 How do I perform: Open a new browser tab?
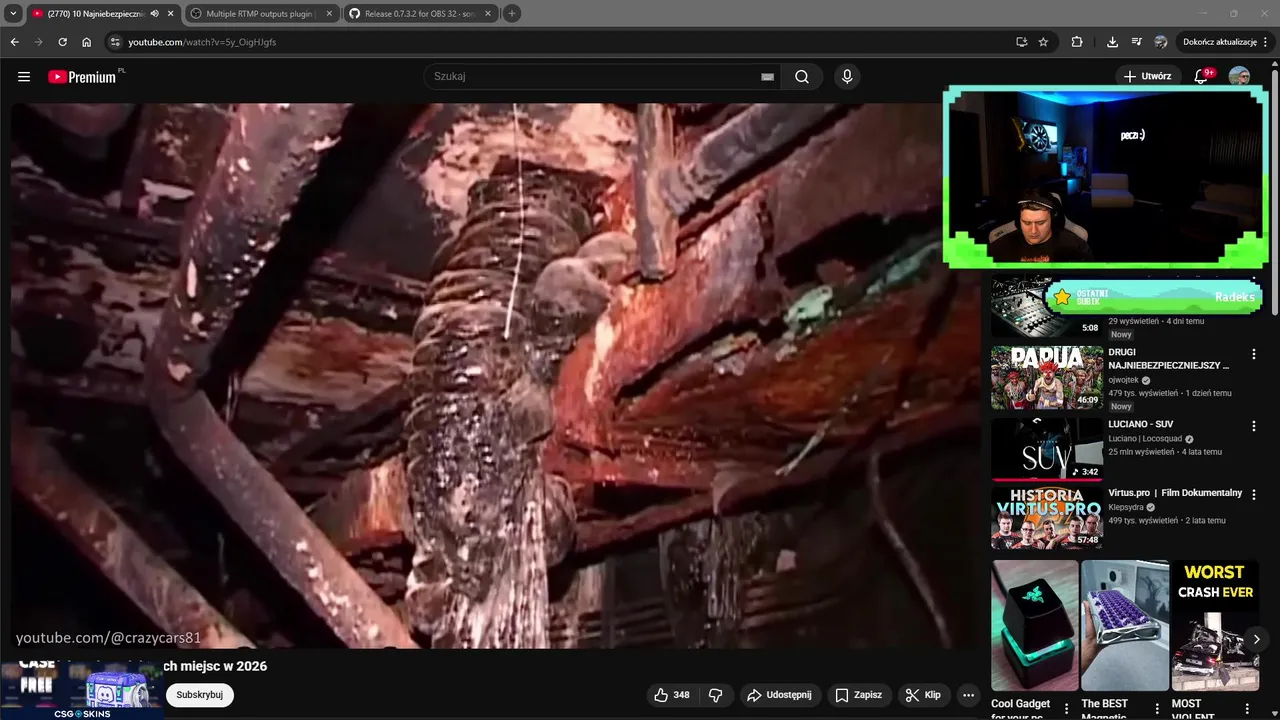[512, 14]
